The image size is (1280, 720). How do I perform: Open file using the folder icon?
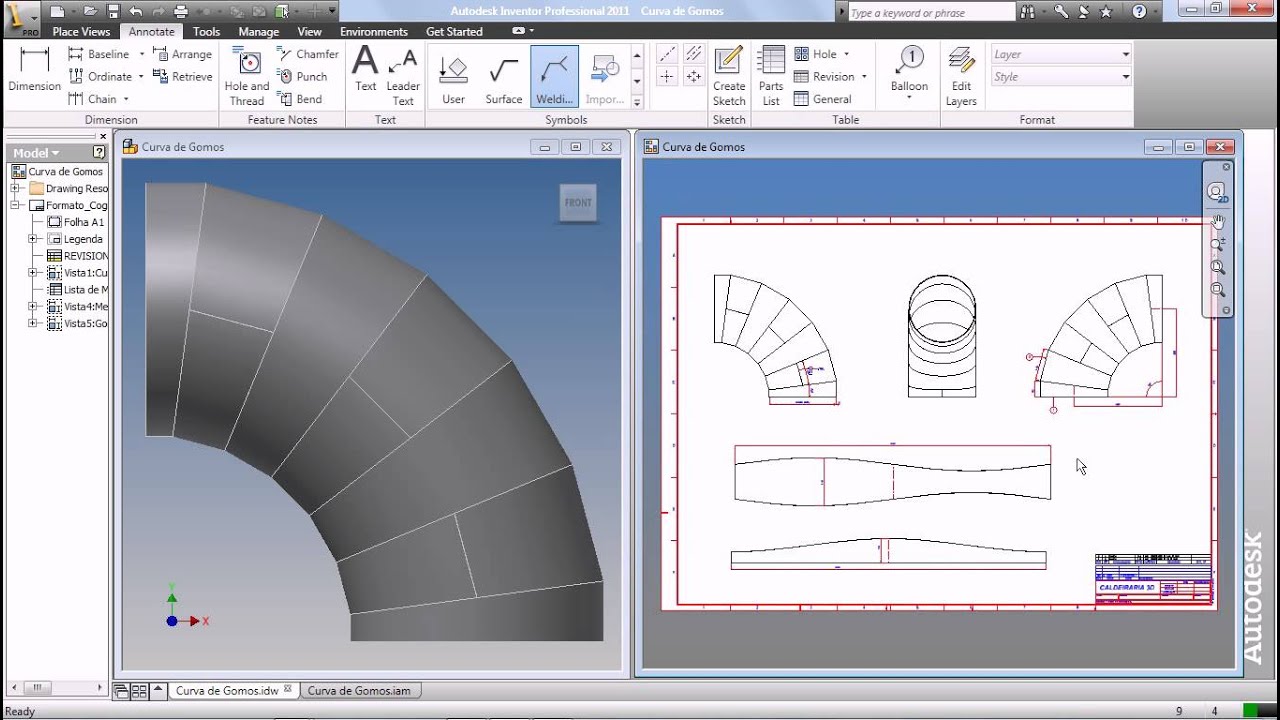[90, 12]
